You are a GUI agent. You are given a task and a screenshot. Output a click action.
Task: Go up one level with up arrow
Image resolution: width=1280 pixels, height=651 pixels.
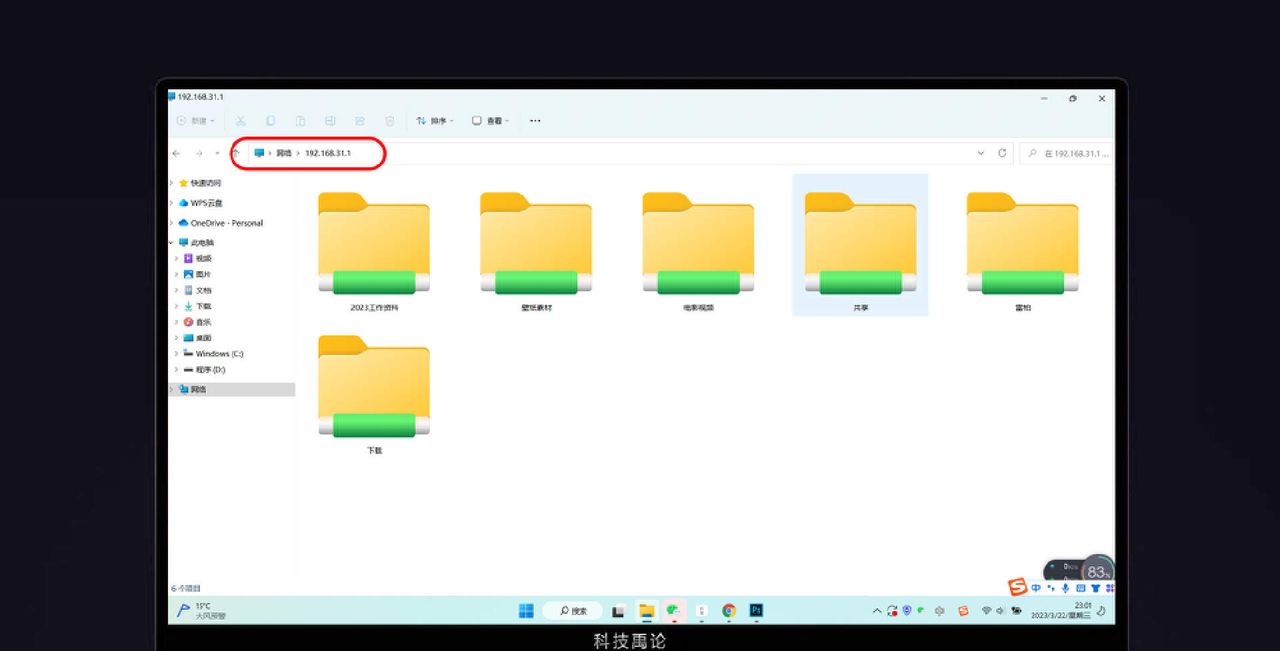coord(236,153)
